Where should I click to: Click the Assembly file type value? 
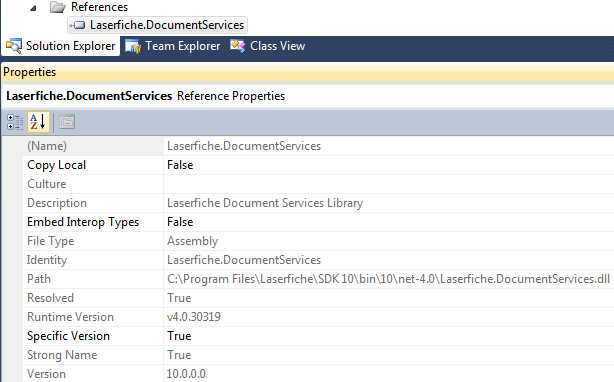coord(192,241)
